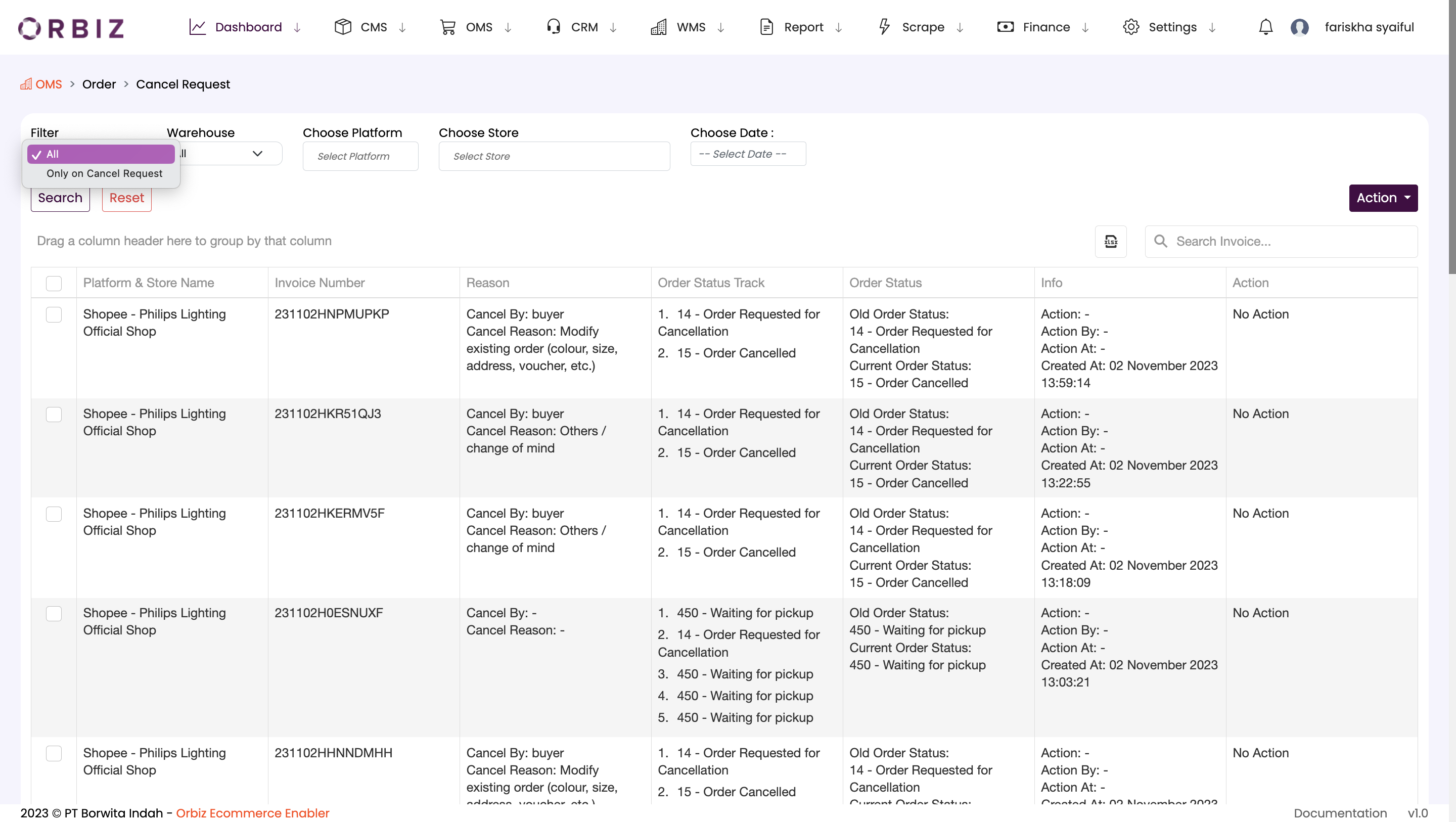Click the CRM headset icon
This screenshot has width=1456, height=822.
[554, 27]
